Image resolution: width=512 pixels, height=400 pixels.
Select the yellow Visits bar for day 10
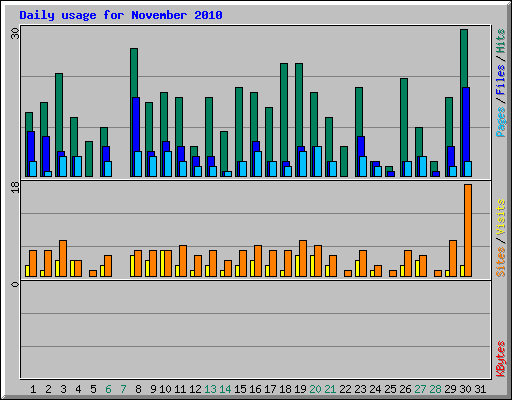tap(162, 263)
